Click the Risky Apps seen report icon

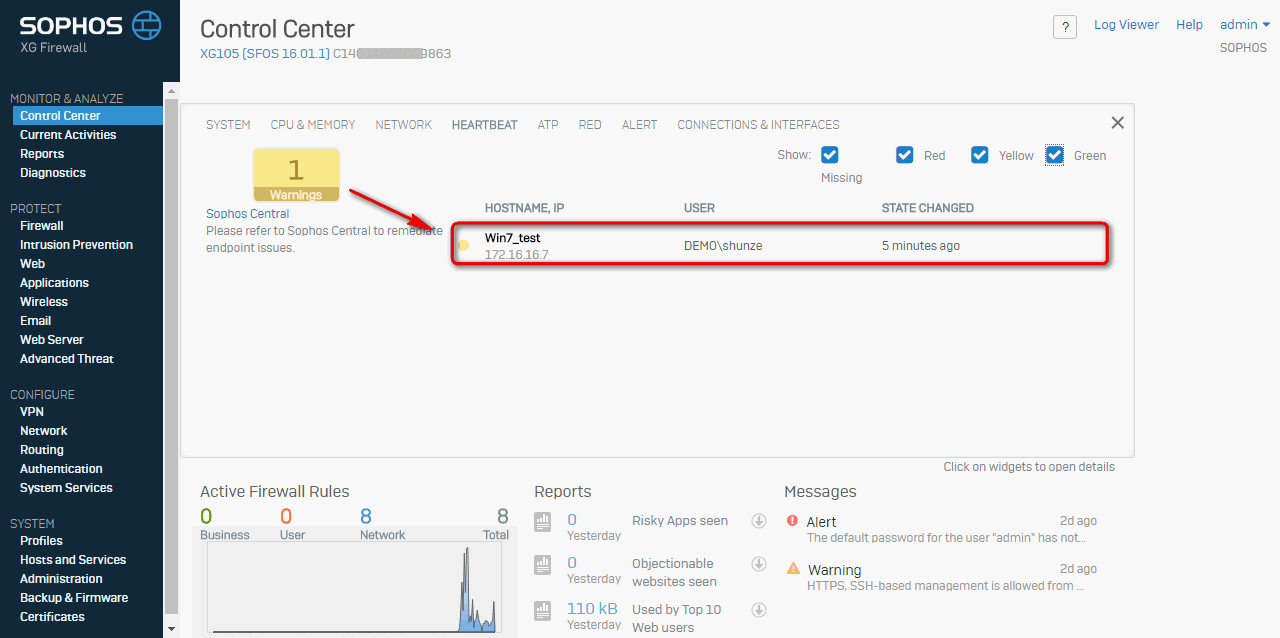(x=543, y=521)
